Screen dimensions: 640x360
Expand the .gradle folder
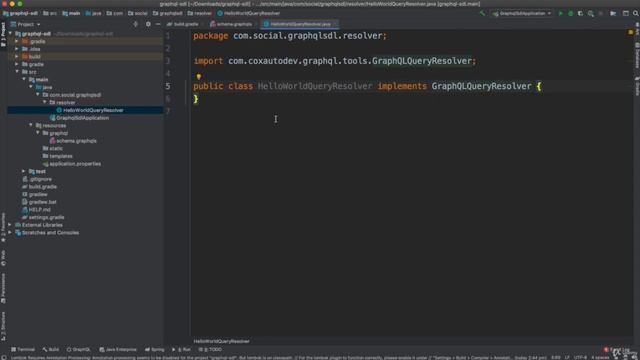(x=17, y=41)
